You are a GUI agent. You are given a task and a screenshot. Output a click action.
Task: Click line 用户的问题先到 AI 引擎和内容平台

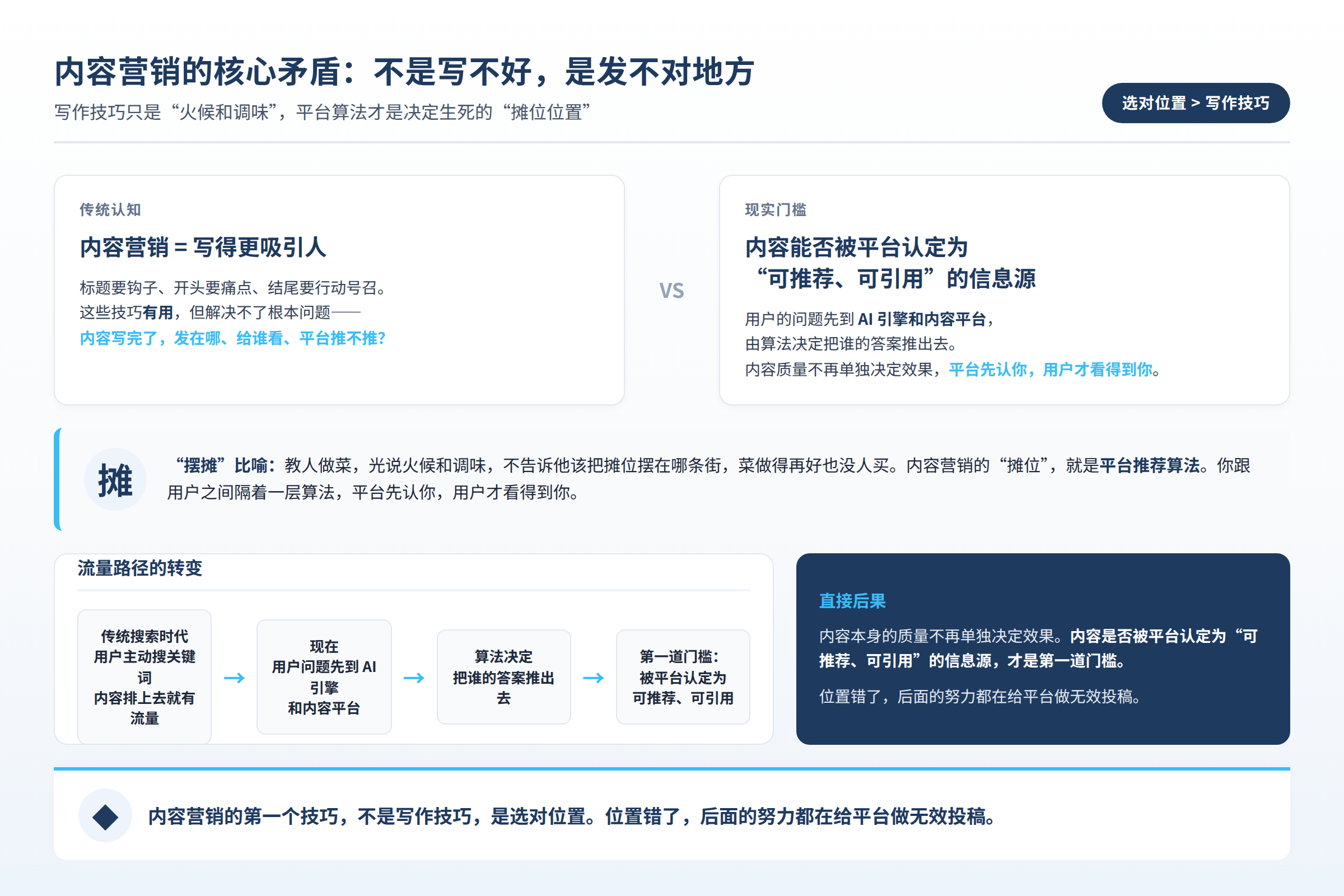[869, 319]
